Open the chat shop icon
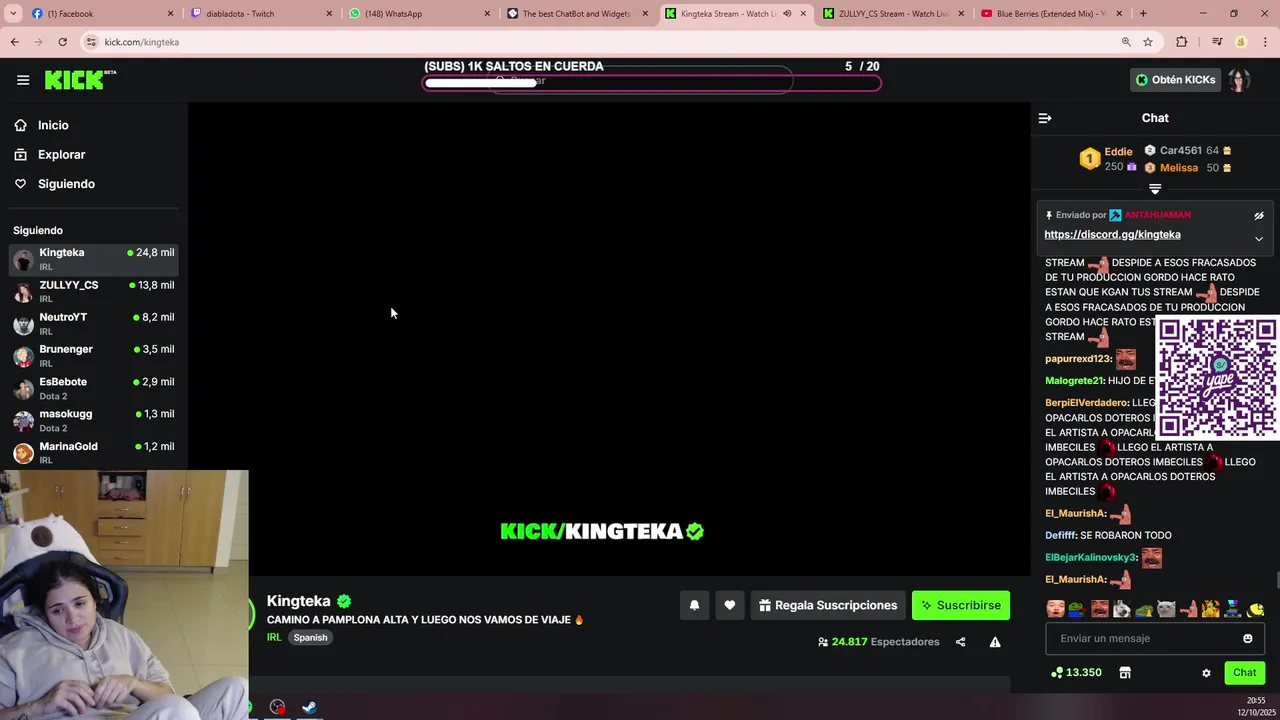 pyautogui.click(x=1125, y=673)
